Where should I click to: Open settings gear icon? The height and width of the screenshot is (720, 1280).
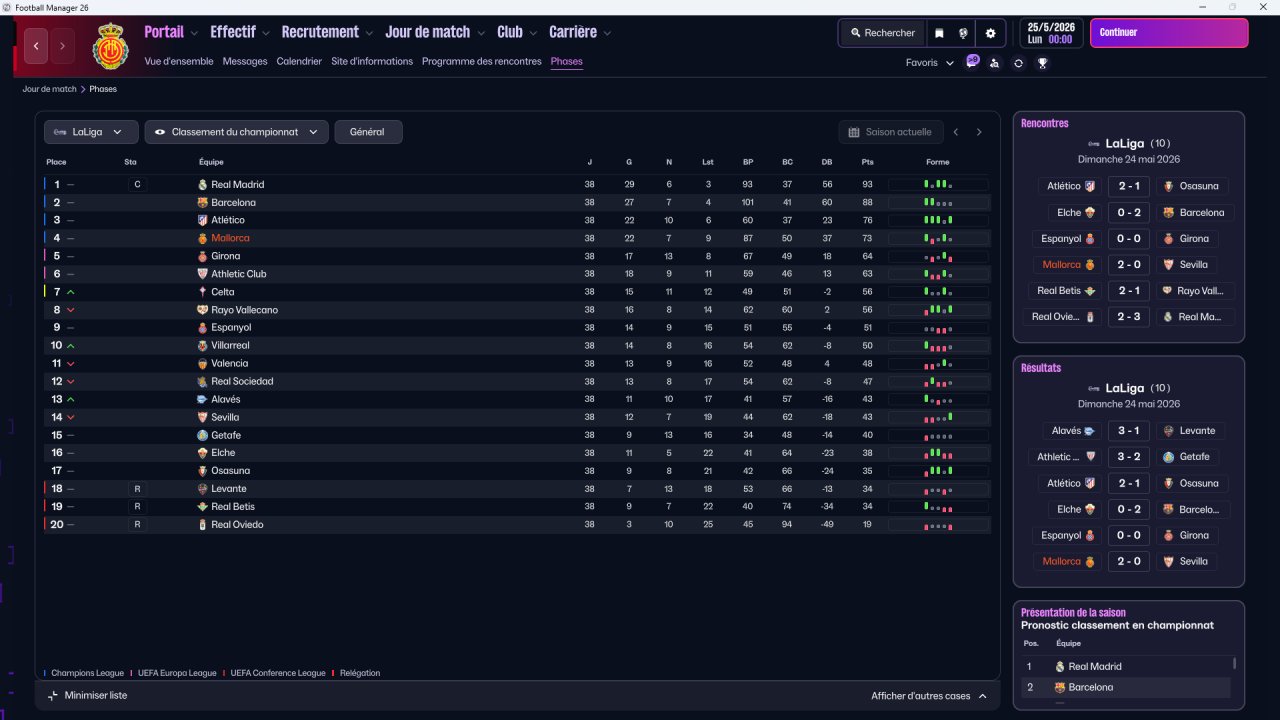coord(990,33)
